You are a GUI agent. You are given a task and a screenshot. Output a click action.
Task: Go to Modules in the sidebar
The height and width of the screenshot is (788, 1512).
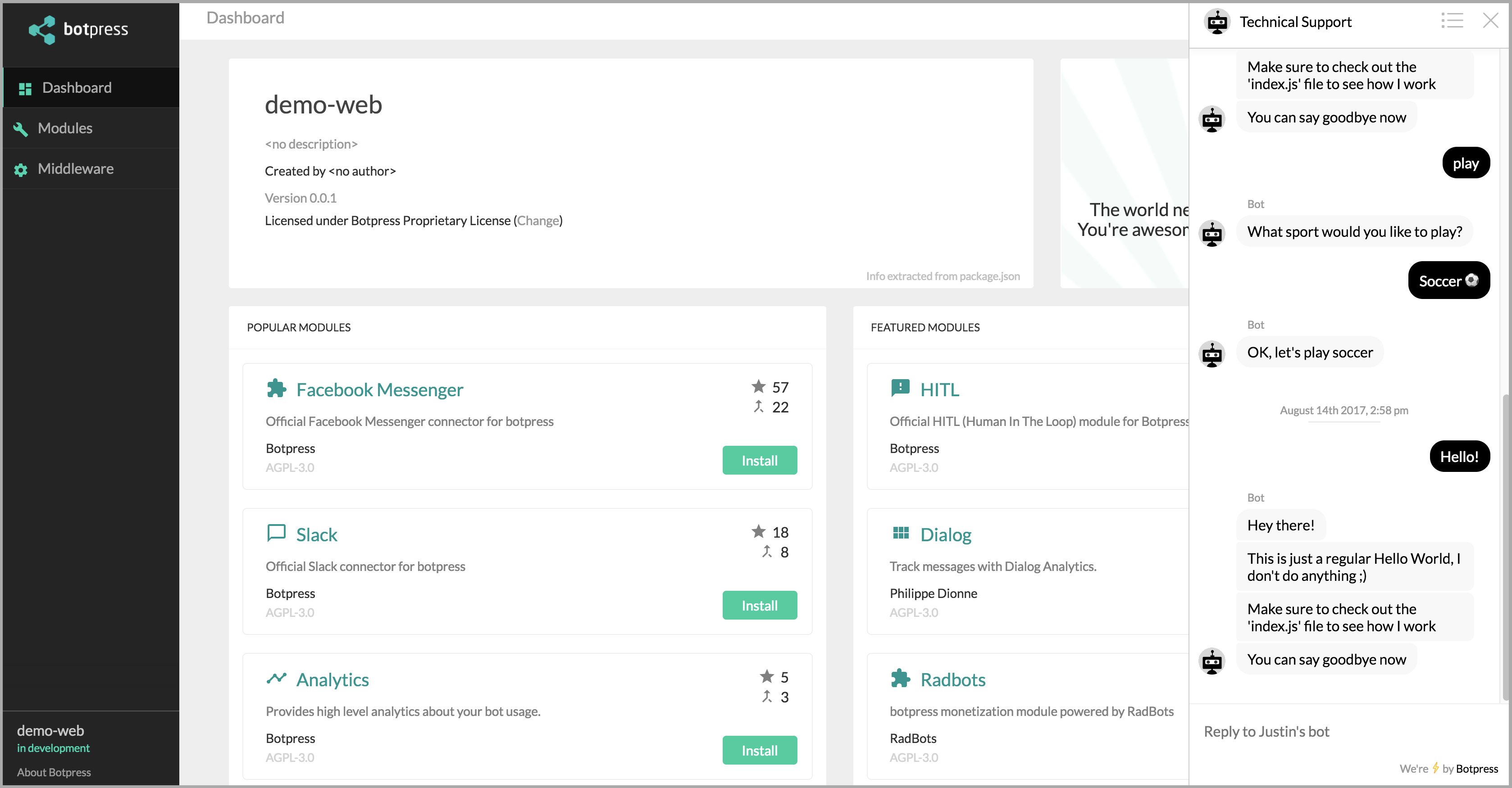(x=64, y=128)
